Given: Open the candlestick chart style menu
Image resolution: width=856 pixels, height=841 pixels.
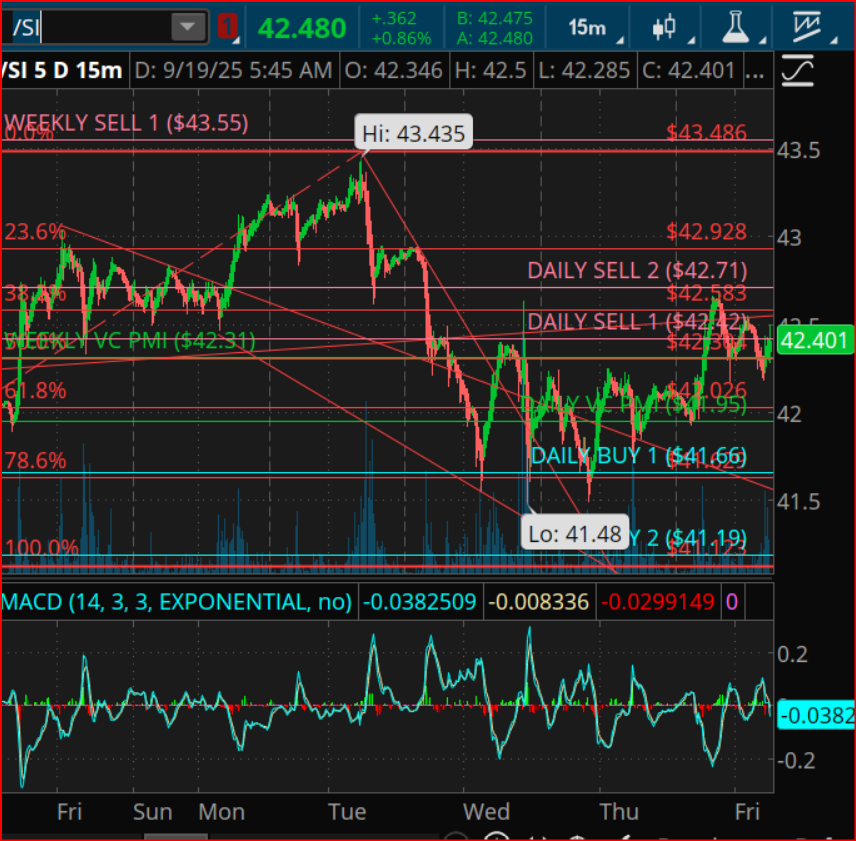Looking at the screenshot, I should coord(664,27).
